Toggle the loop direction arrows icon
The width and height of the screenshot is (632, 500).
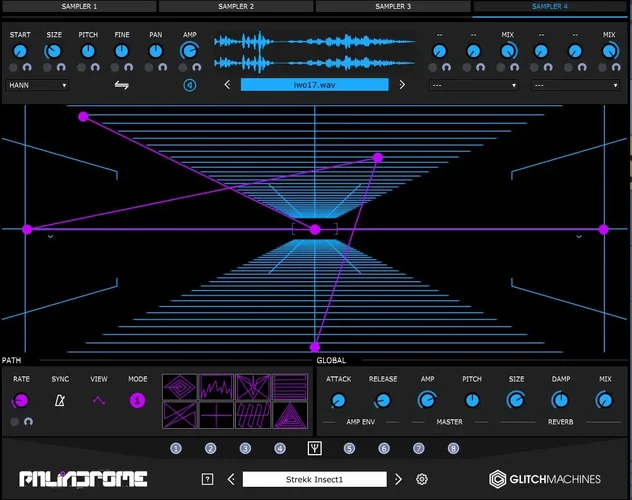click(x=122, y=85)
